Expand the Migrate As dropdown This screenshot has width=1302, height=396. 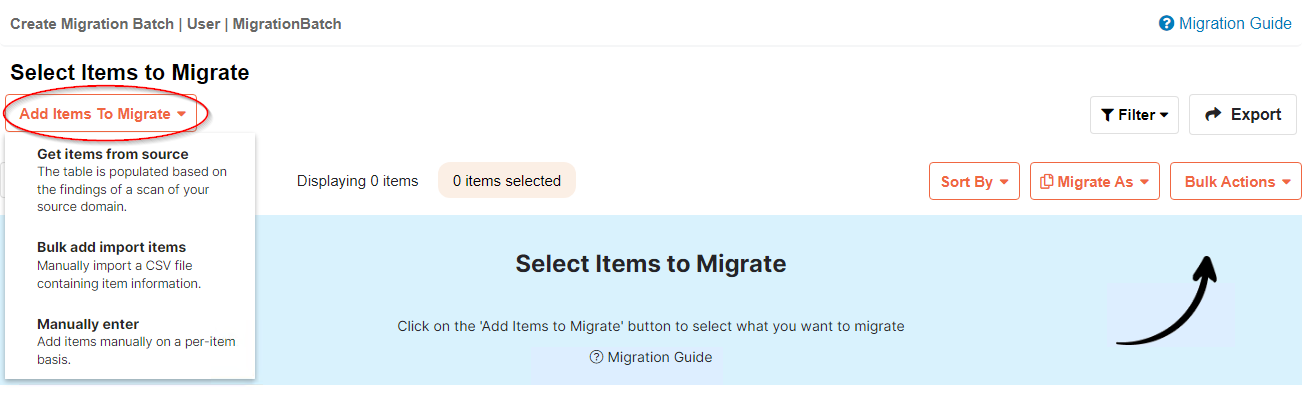(x=1095, y=181)
